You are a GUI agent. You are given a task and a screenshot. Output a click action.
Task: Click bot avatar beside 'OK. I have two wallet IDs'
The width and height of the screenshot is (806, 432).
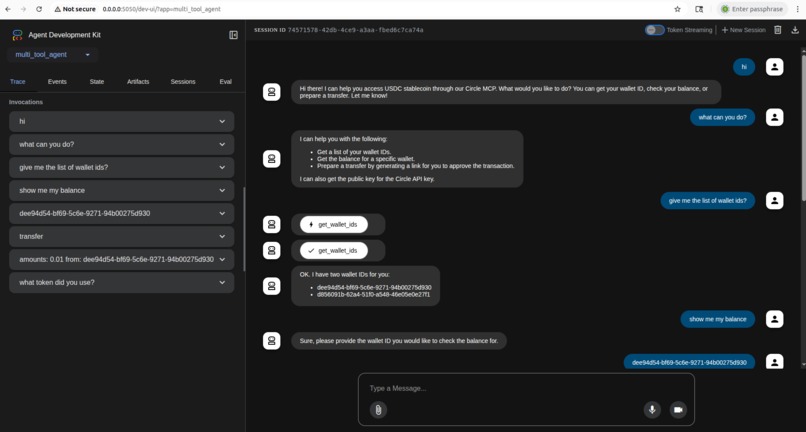[271, 286]
